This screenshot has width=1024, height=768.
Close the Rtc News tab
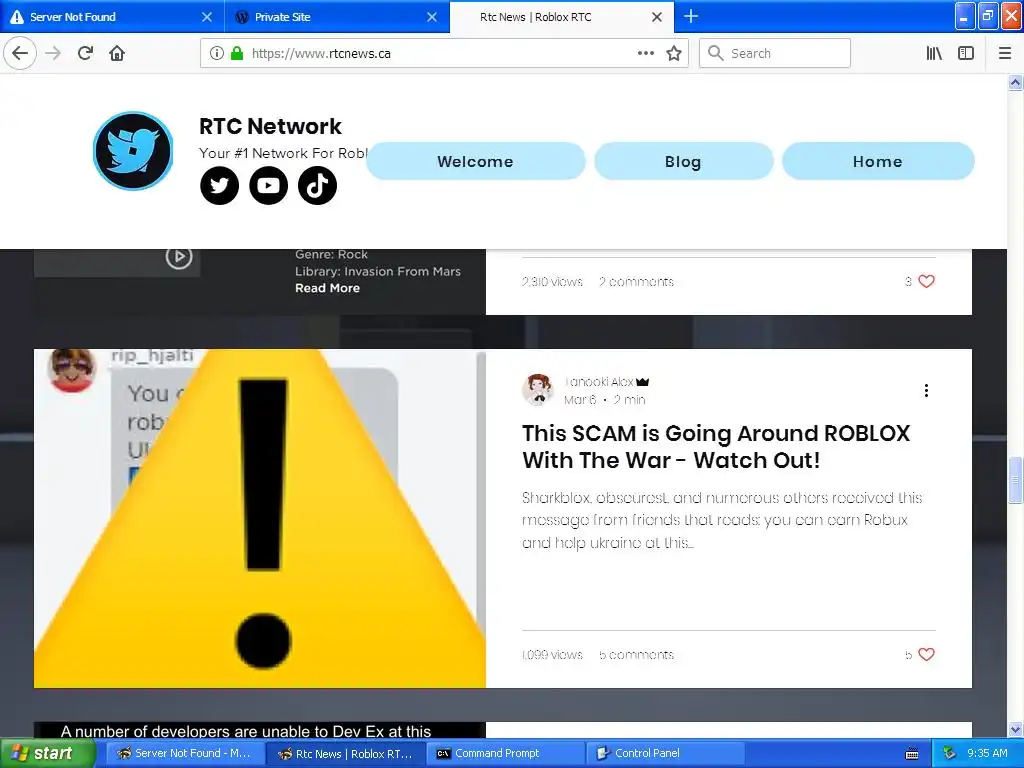657,17
